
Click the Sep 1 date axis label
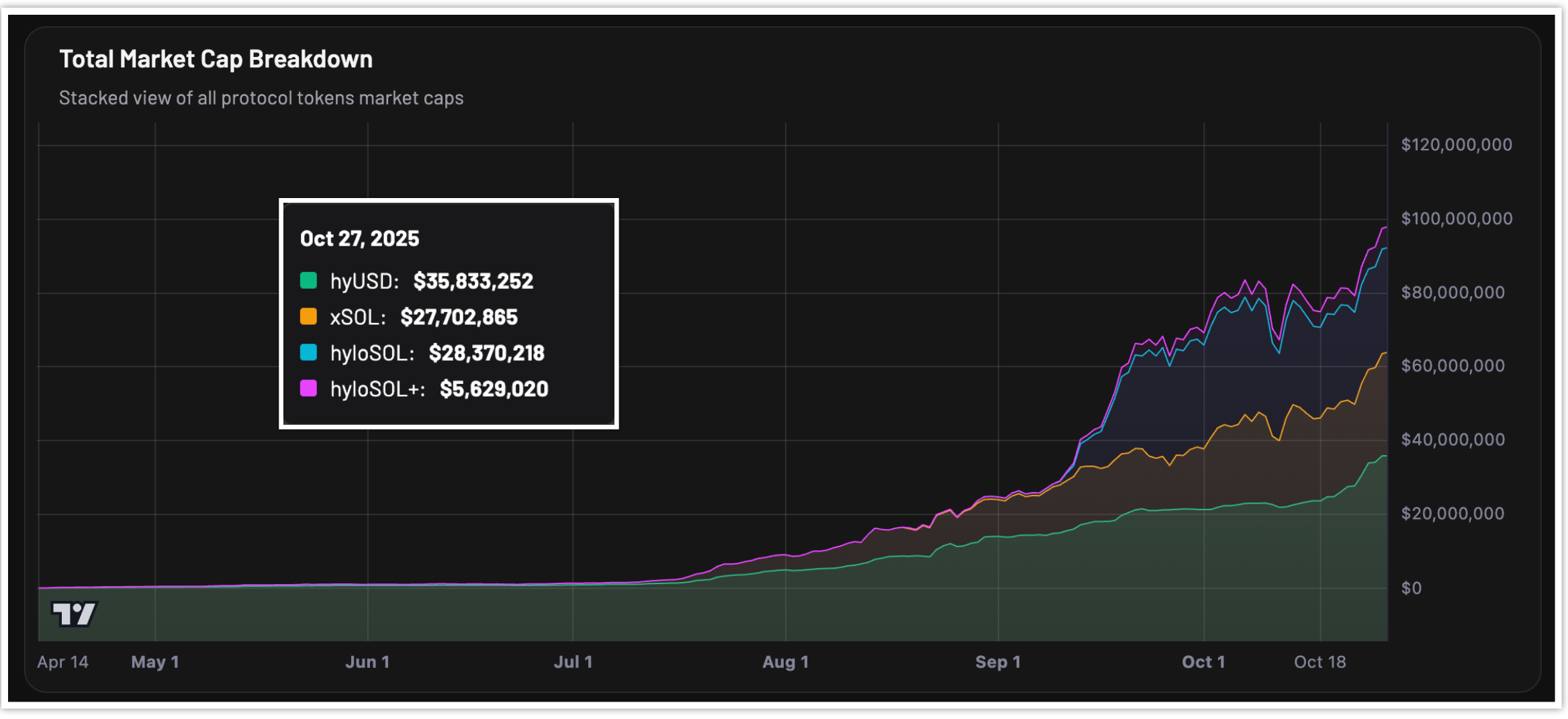(998, 662)
